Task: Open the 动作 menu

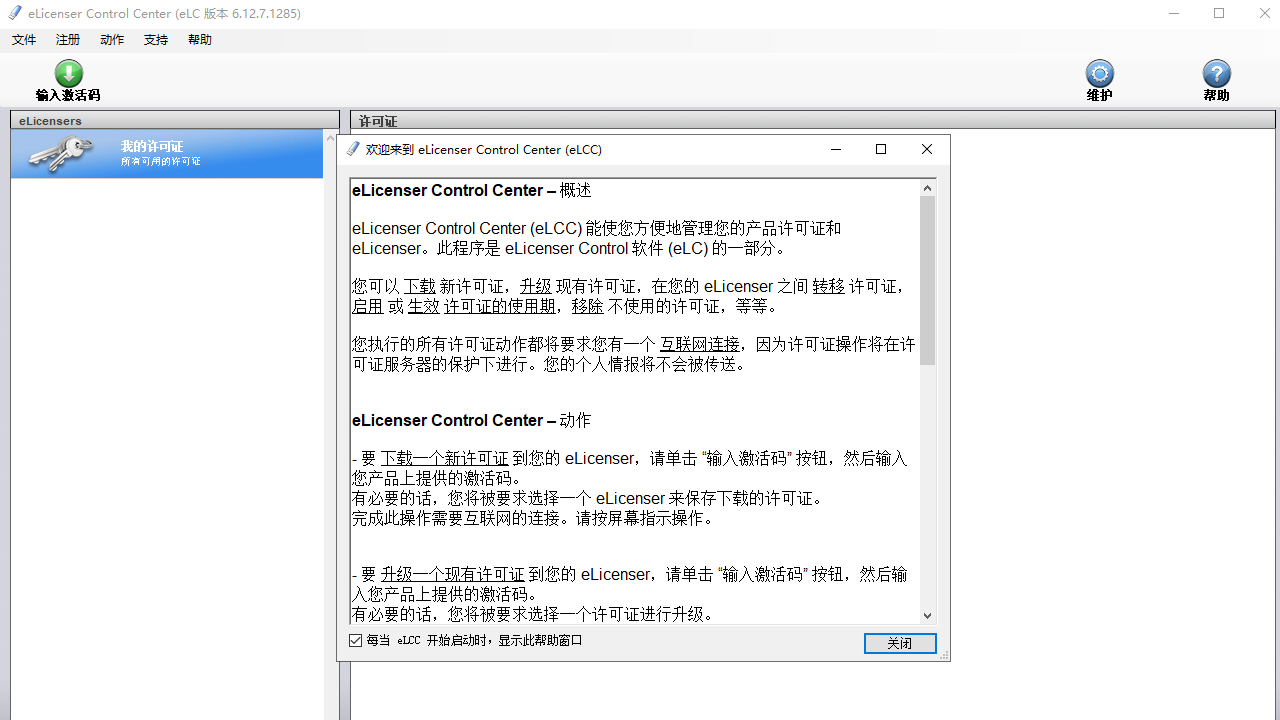Action: 111,39
